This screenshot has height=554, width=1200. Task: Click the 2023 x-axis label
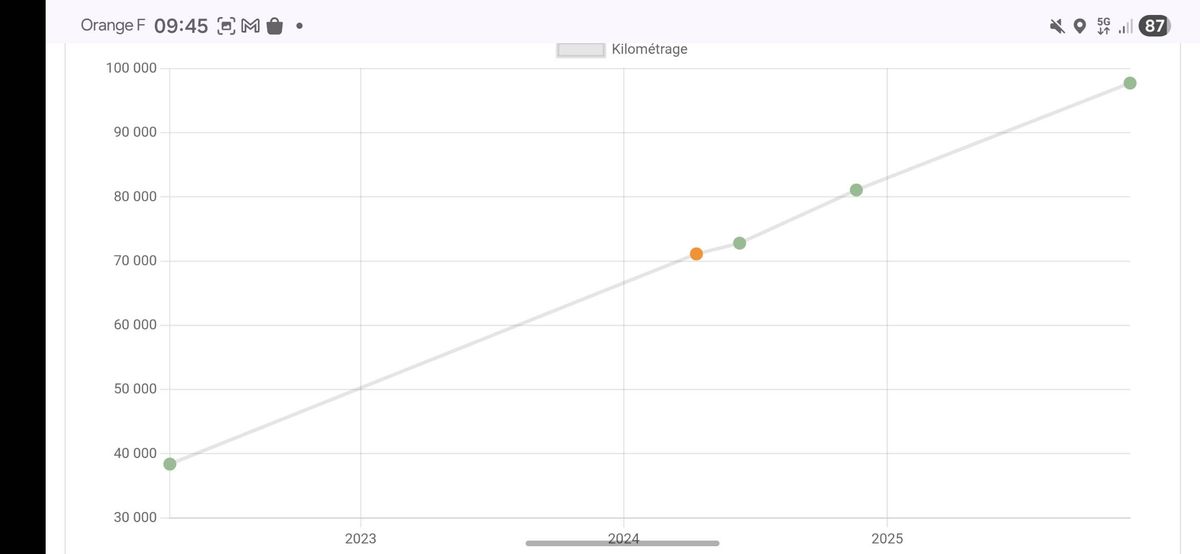(360, 538)
